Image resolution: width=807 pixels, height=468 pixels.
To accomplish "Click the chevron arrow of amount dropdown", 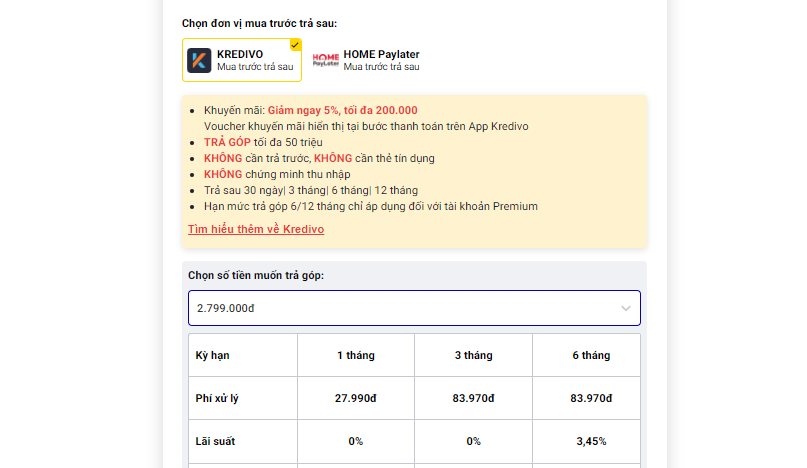I will tap(625, 308).
